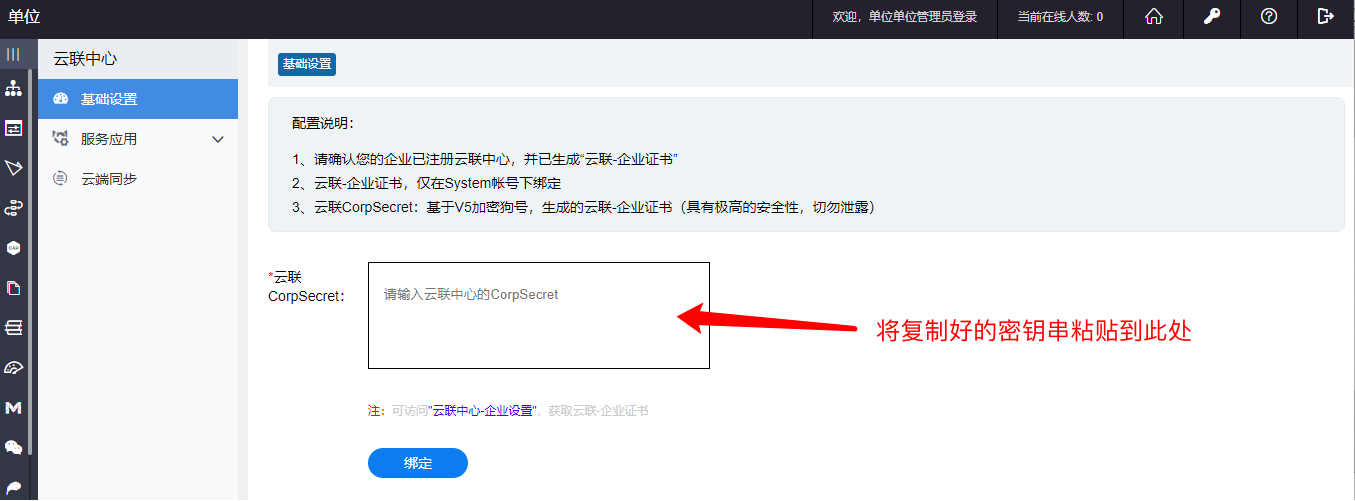Toggle the sidebar collapse bars icon
Image resolution: width=1355 pixels, height=501 pixels.
(x=13, y=54)
